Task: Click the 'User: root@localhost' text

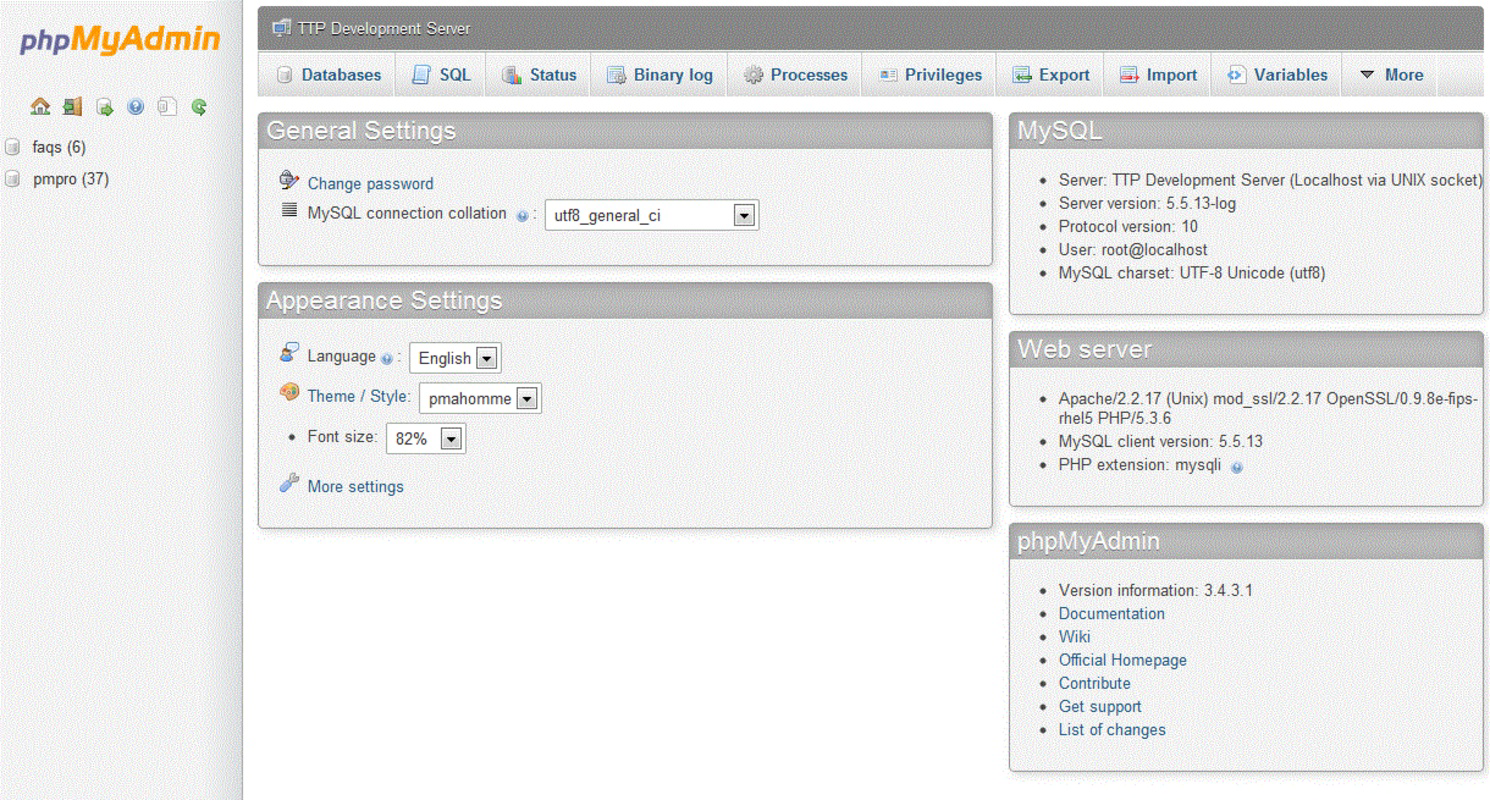Action: coord(1133,250)
